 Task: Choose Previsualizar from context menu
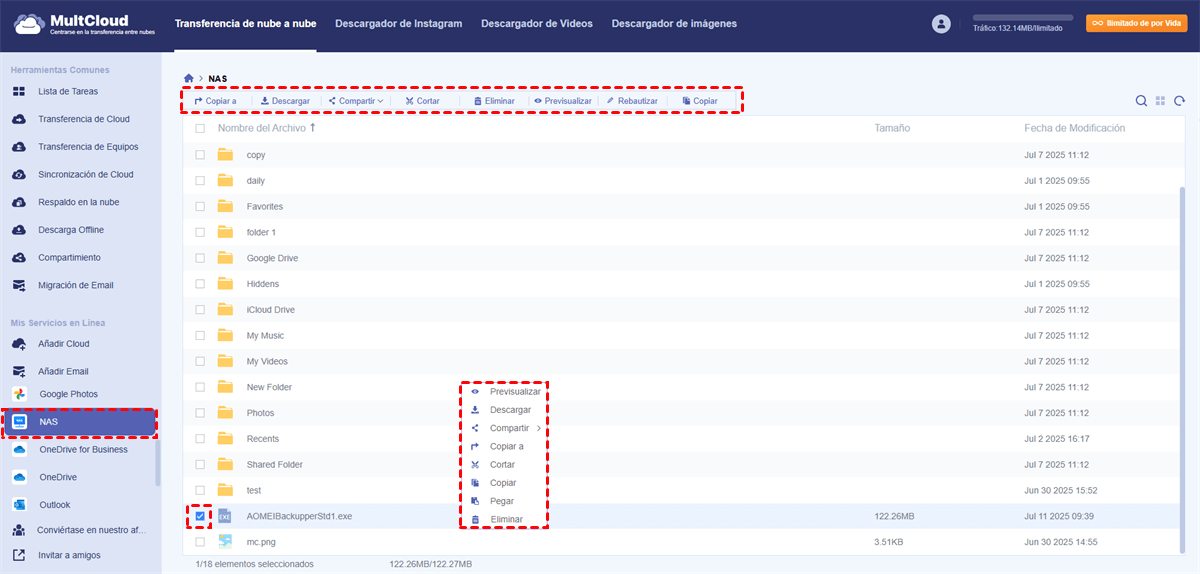coord(504,392)
